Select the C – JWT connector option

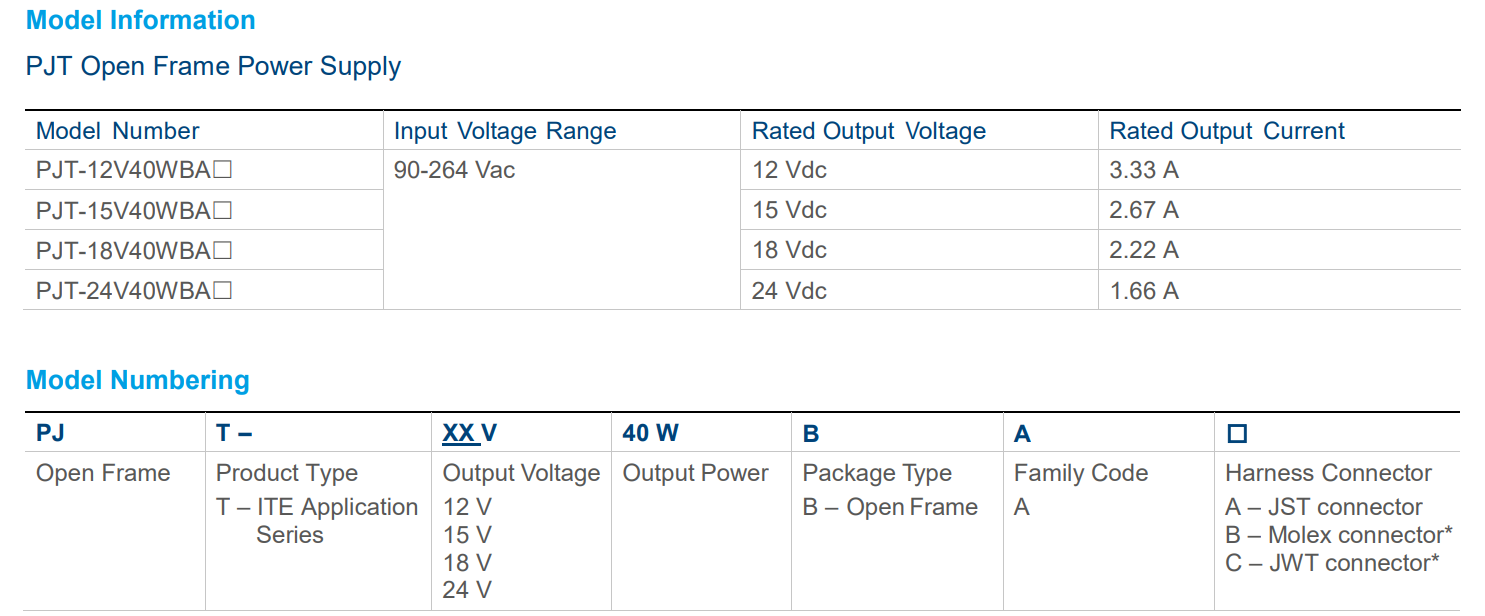coord(1331,563)
